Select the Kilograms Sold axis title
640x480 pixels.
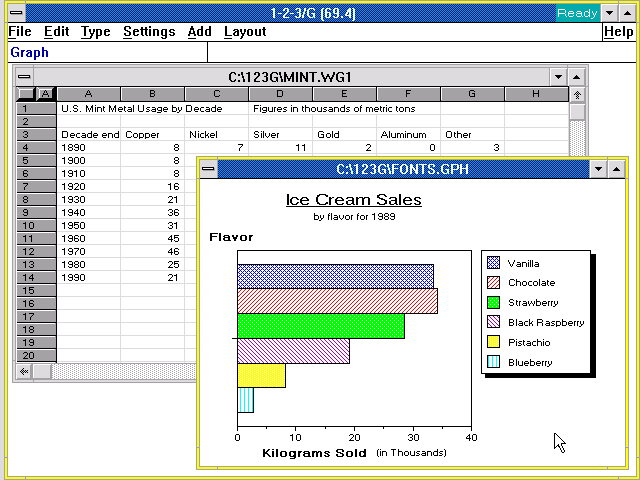(x=314, y=453)
